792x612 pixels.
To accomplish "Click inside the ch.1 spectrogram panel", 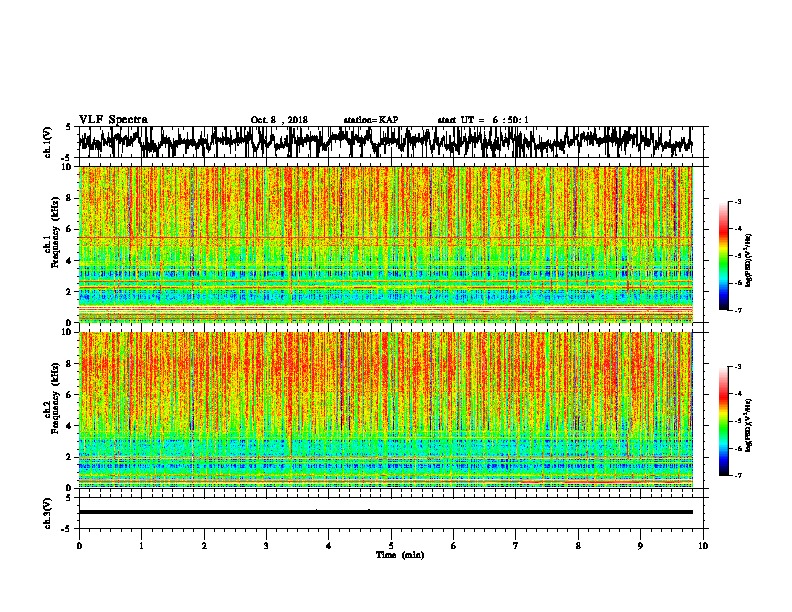I will (x=385, y=244).
